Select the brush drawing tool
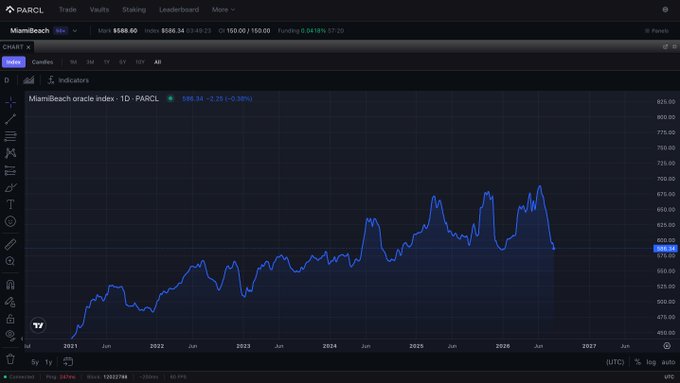 click(x=10, y=187)
